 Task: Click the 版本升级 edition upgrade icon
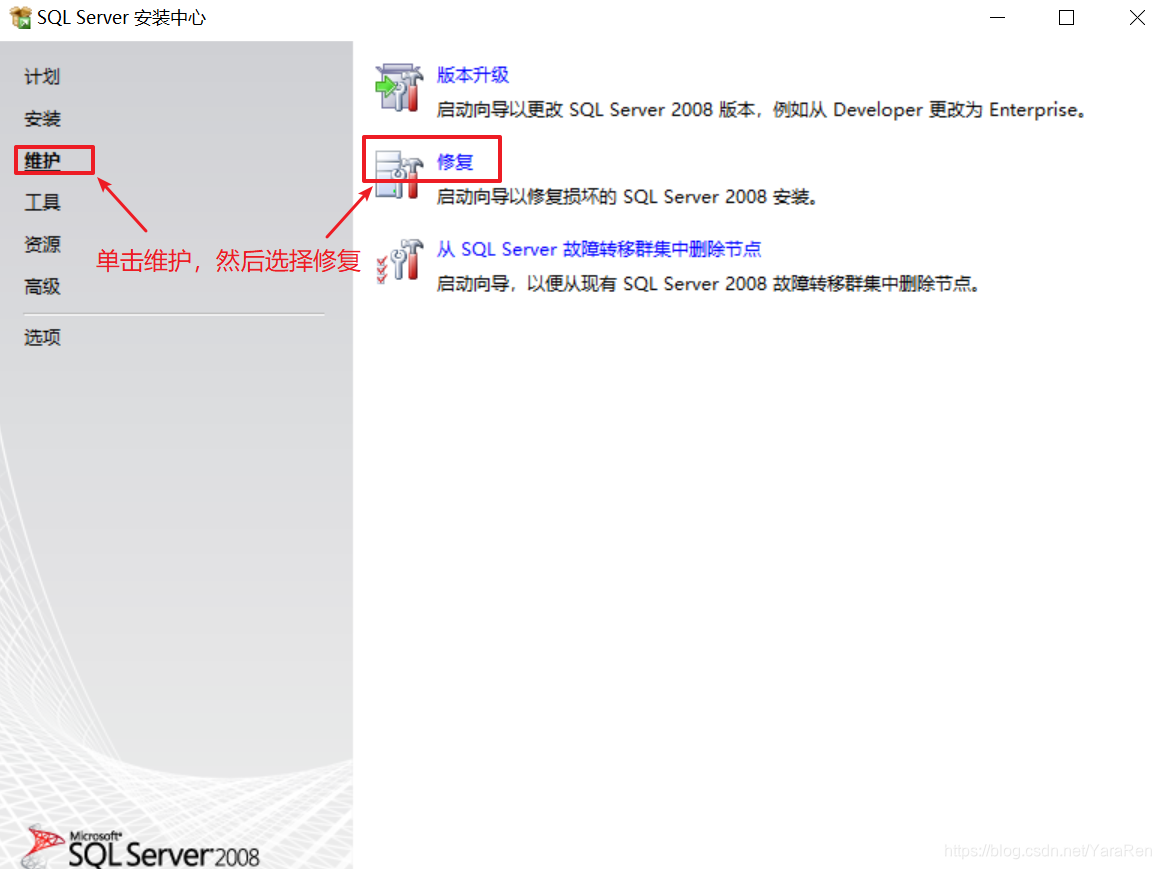399,87
